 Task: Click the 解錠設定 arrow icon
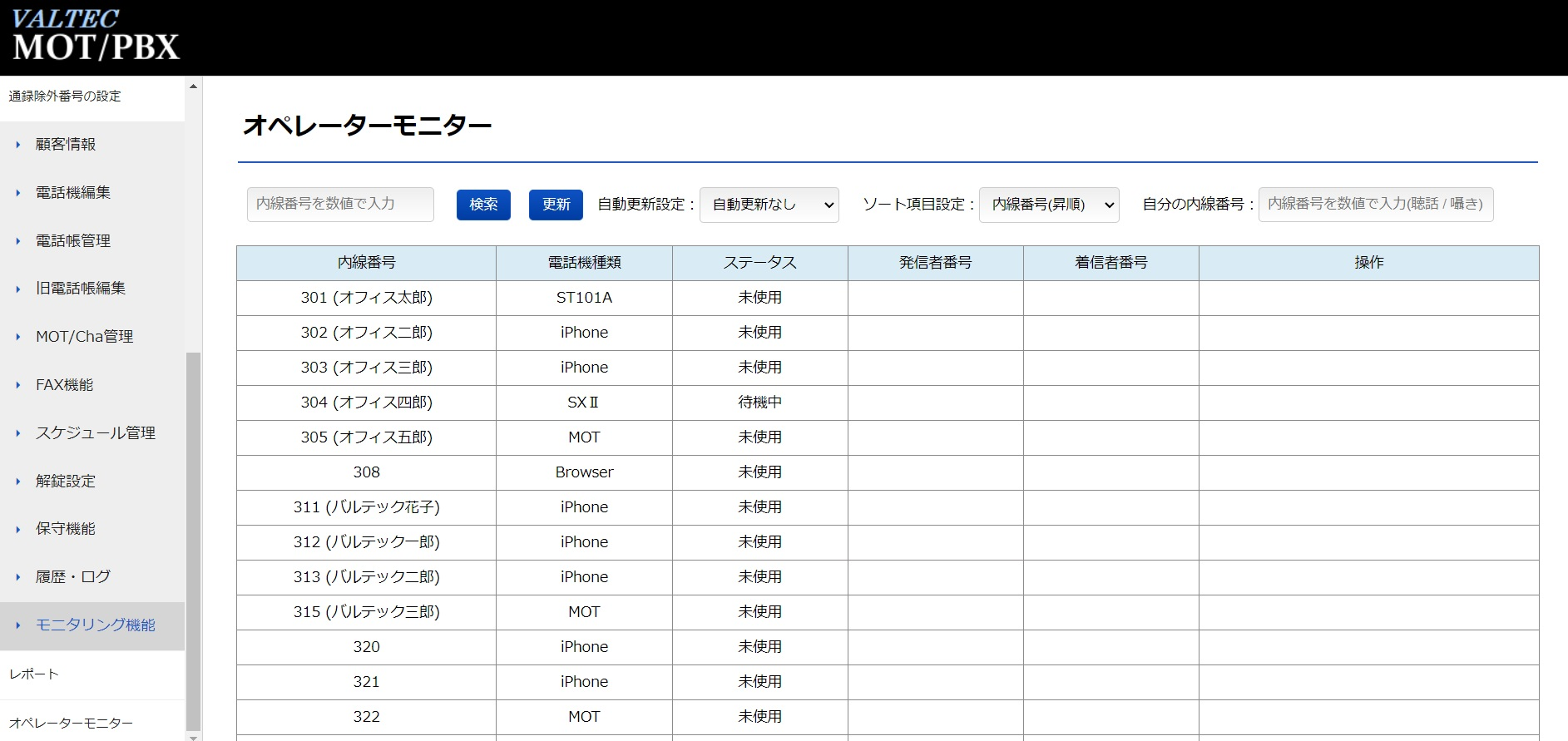tap(18, 482)
